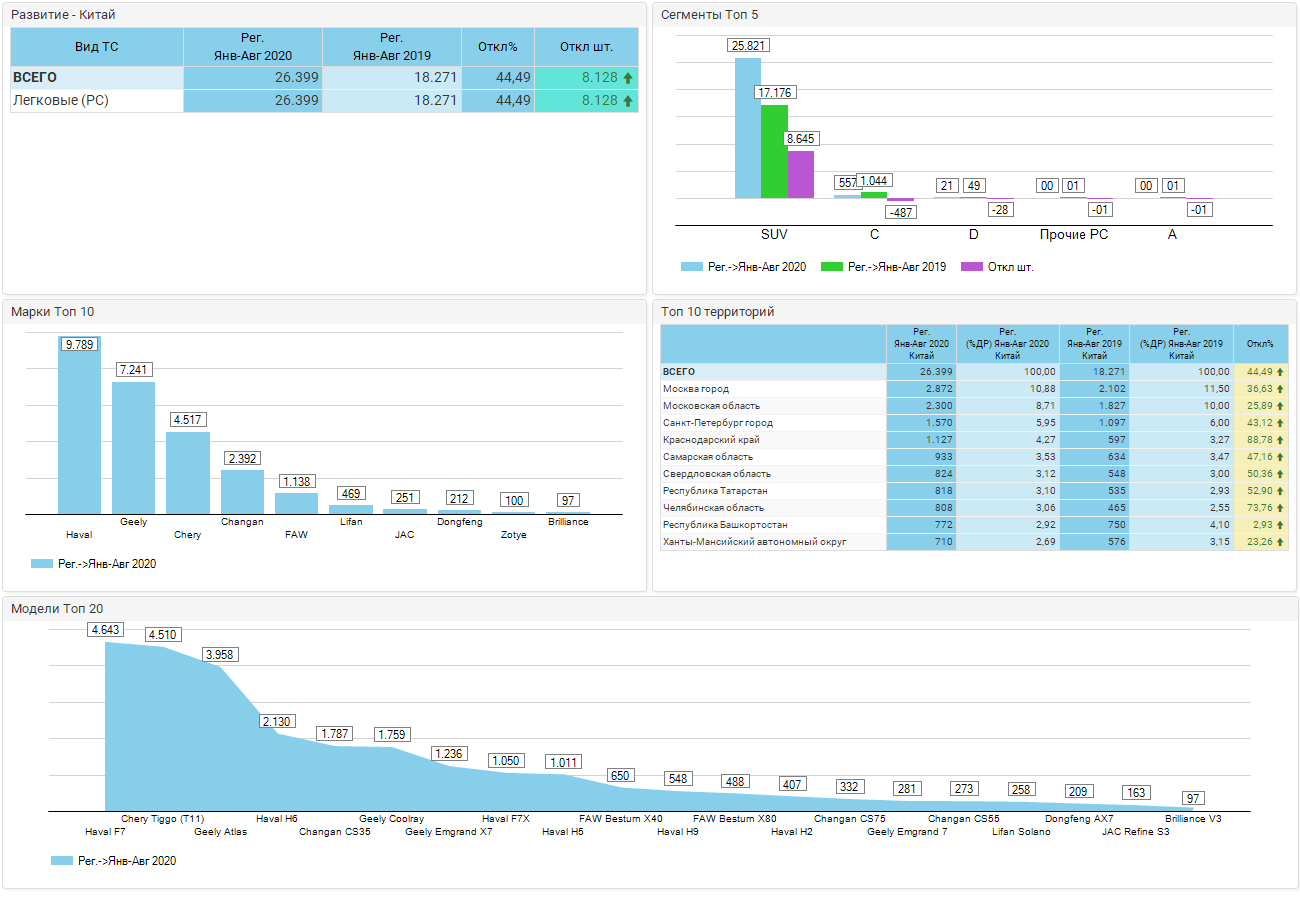Click legend Рег.->Янв-Авг 2020 in Модели Топ 20
Image resolution: width=1300 pixels, height=919 pixels.
click(114, 860)
